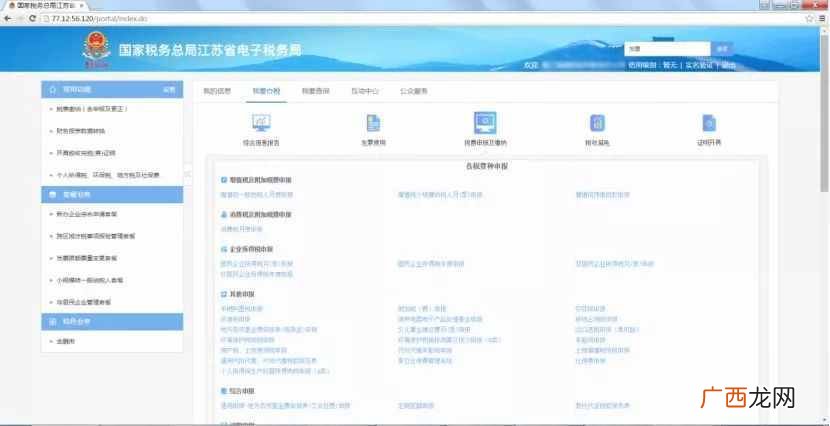This screenshot has width=830, height=426.
Task: Click the 综合申报 section icon
Action: (x=224, y=391)
